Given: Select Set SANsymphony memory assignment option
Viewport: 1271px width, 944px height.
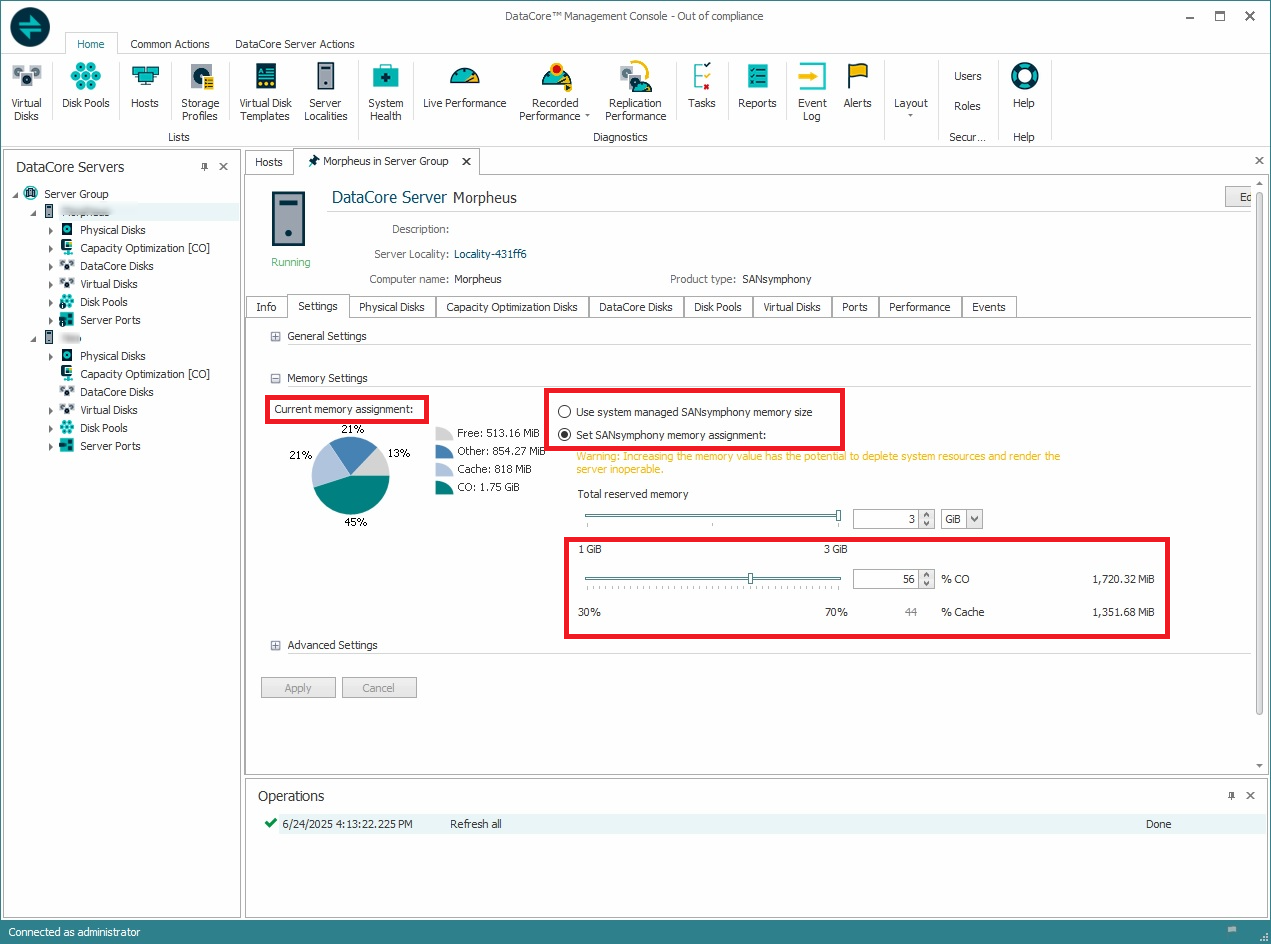Looking at the screenshot, I should (x=565, y=435).
